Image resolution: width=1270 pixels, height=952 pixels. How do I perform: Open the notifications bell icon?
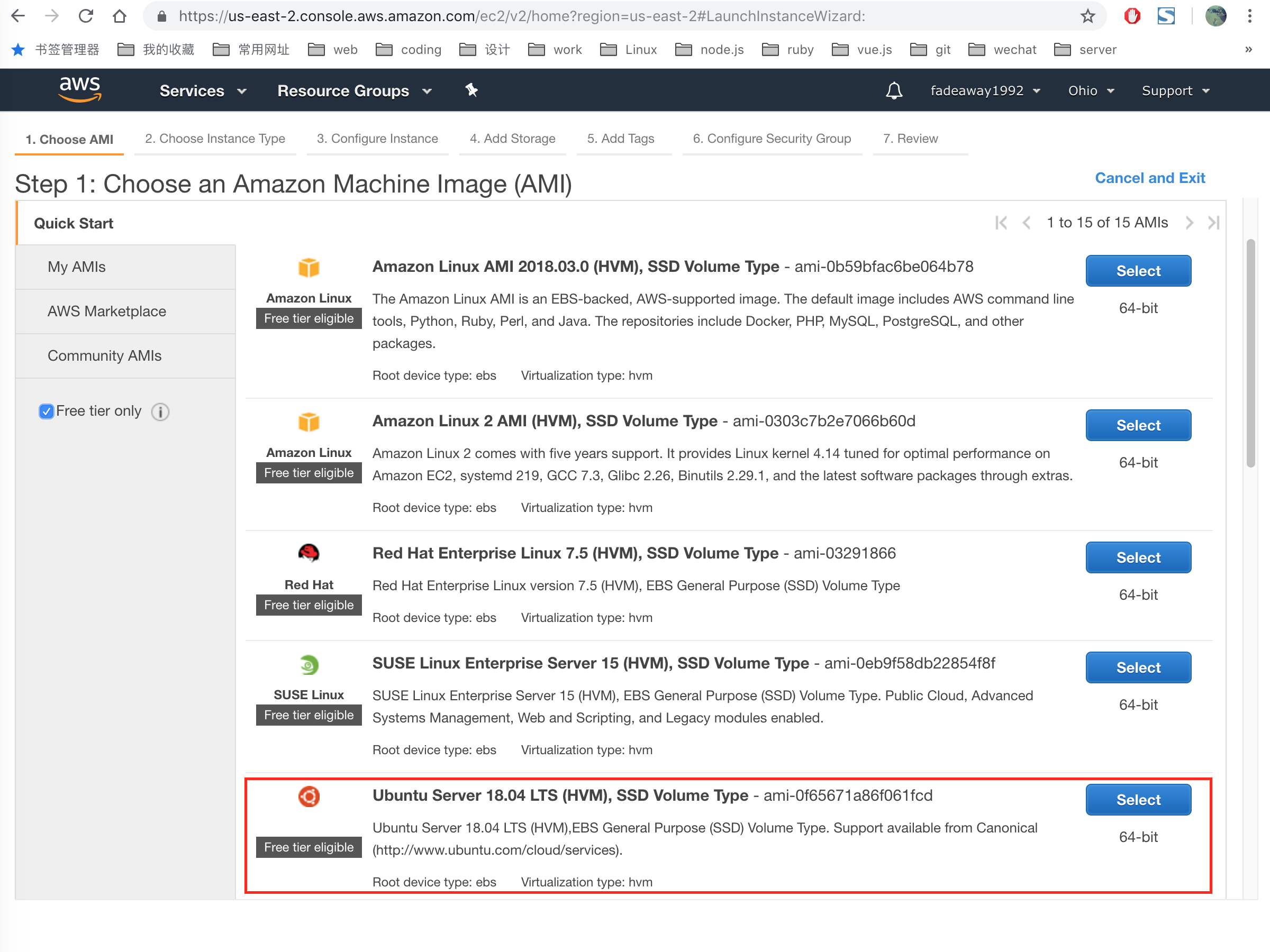pos(893,90)
